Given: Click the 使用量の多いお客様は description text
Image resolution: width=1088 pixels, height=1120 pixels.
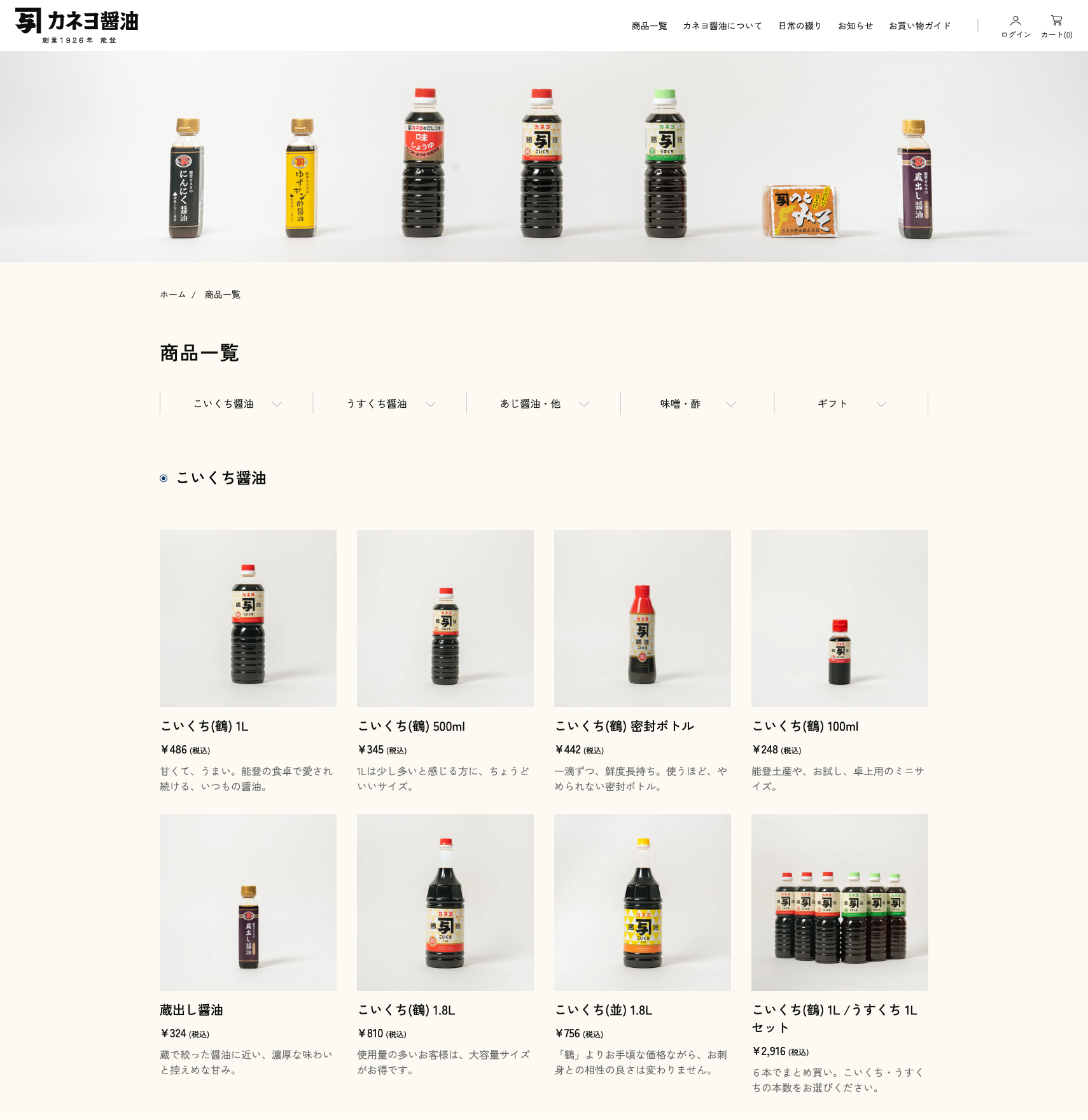Looking at the screenshot, I should pyautogui.click(x=444, y=1063).
